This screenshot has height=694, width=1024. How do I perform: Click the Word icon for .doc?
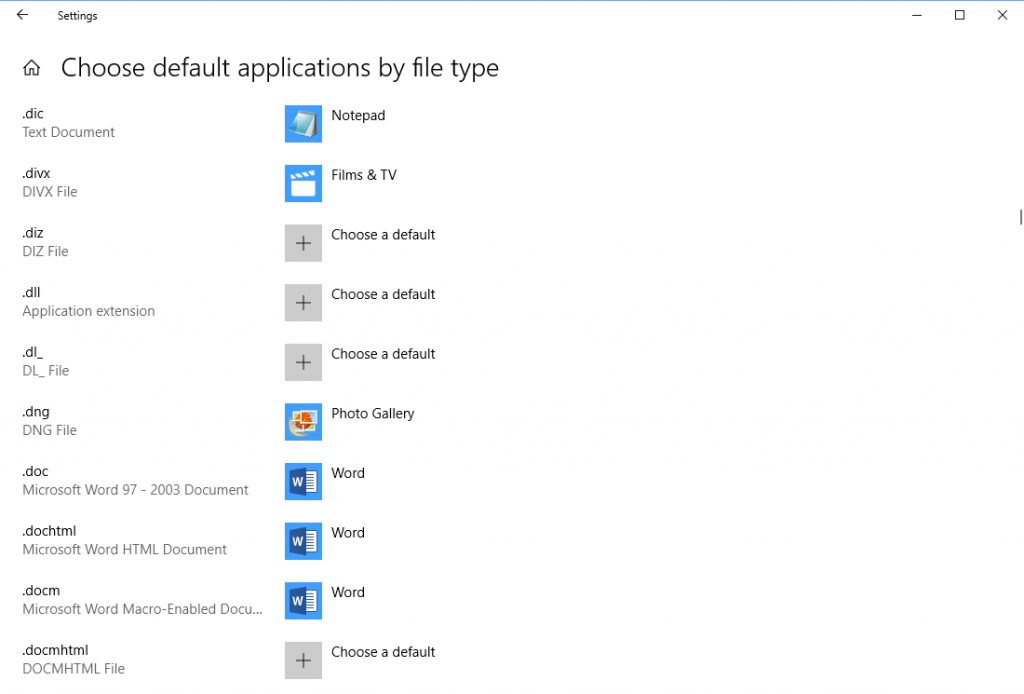click(303, 482)
